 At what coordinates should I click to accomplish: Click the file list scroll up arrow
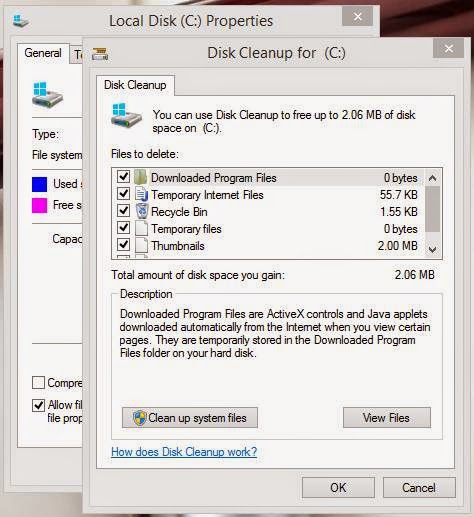(432, 178)
